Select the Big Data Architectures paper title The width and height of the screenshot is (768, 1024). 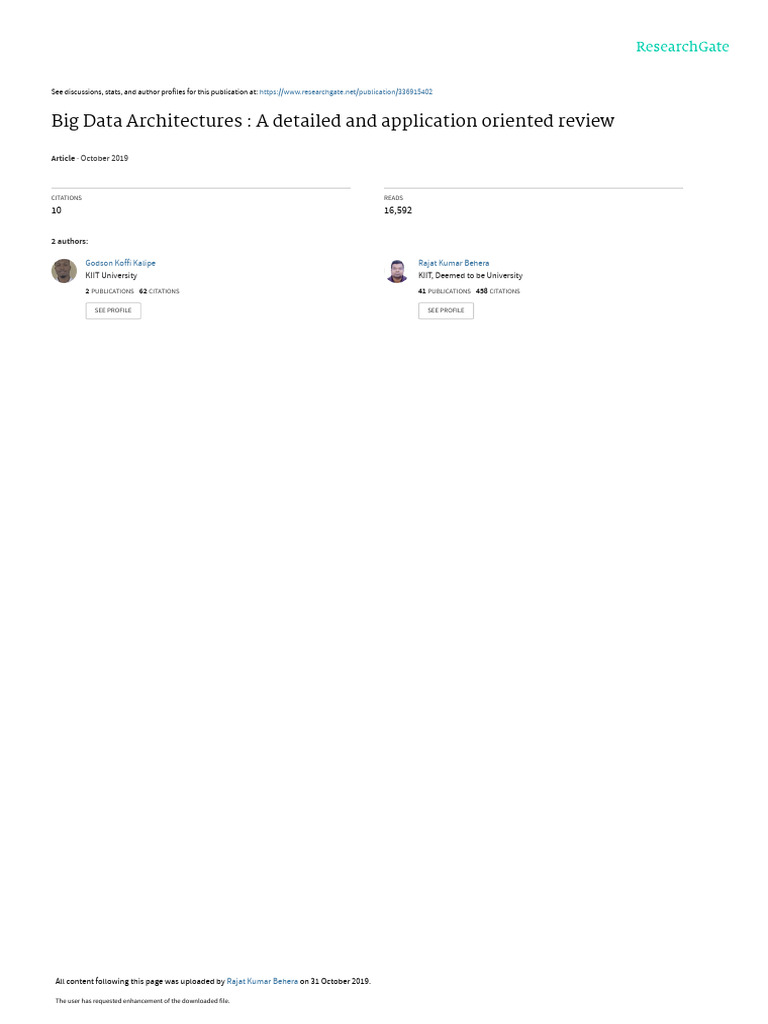[332, 121]
